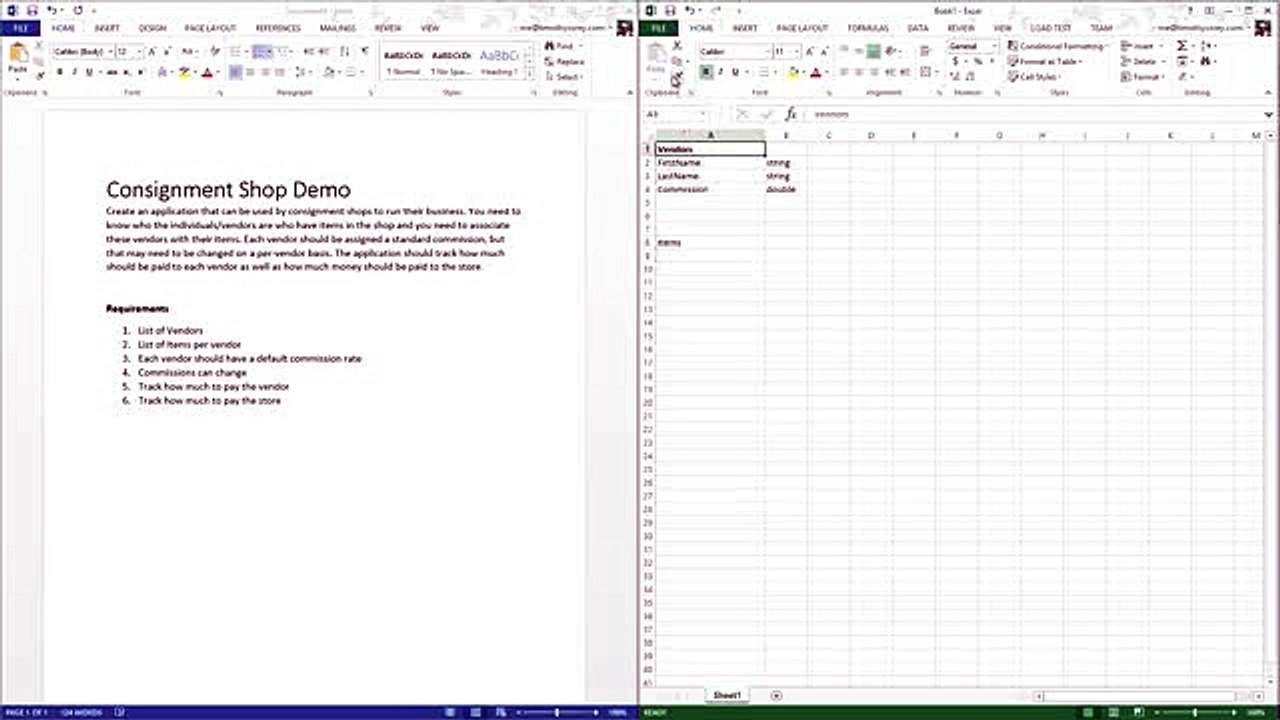Select cell containing 'FirstName' in Excel
Screen dimensions: 1280x720
[x=711, y=162]
